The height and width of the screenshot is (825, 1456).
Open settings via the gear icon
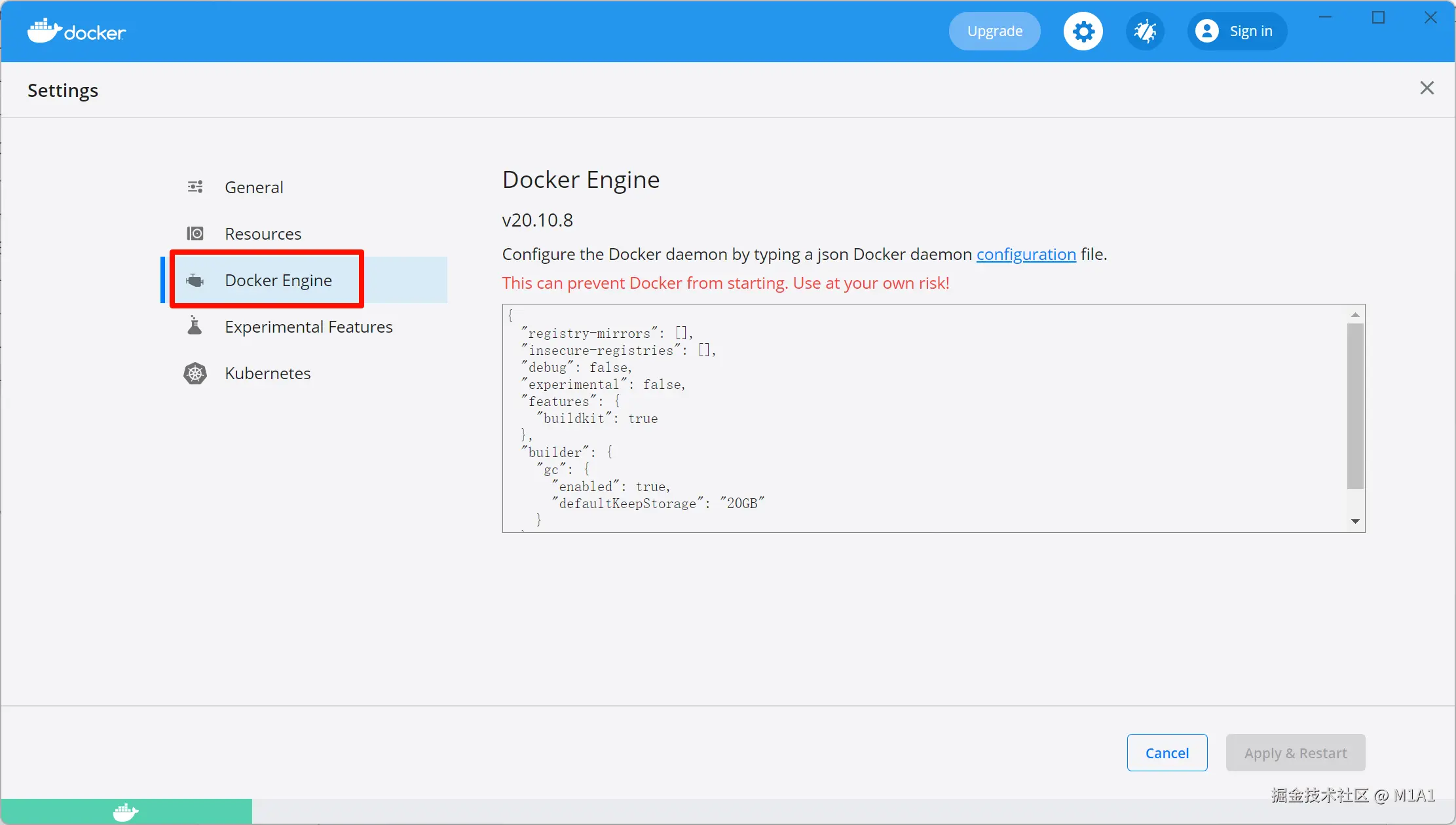(1083, 31)
